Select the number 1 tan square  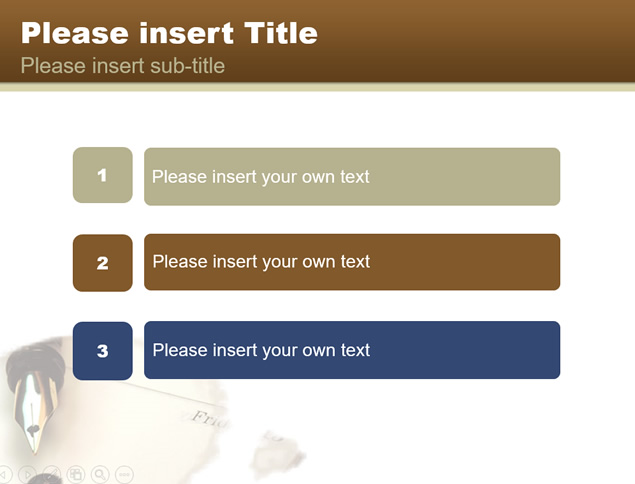[102, 175]
